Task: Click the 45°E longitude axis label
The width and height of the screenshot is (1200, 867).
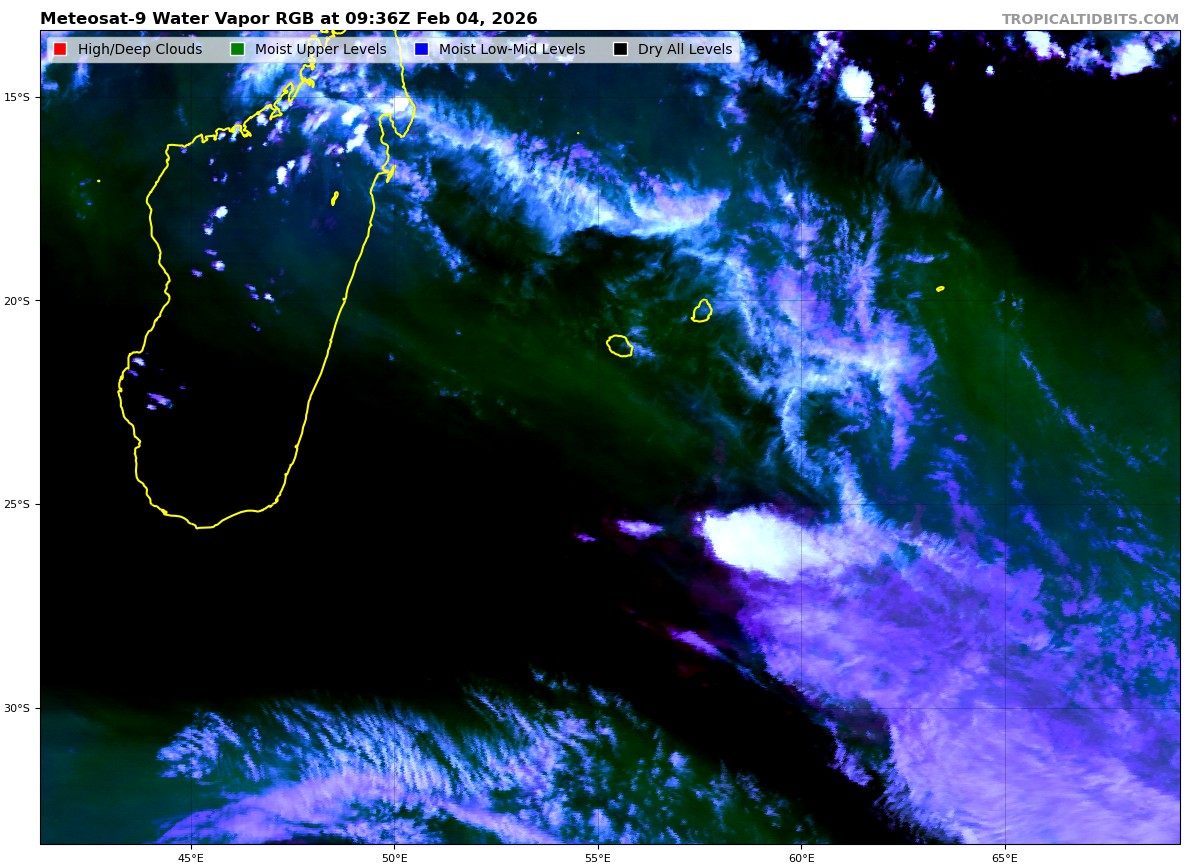Action: (x=191, y=857)
